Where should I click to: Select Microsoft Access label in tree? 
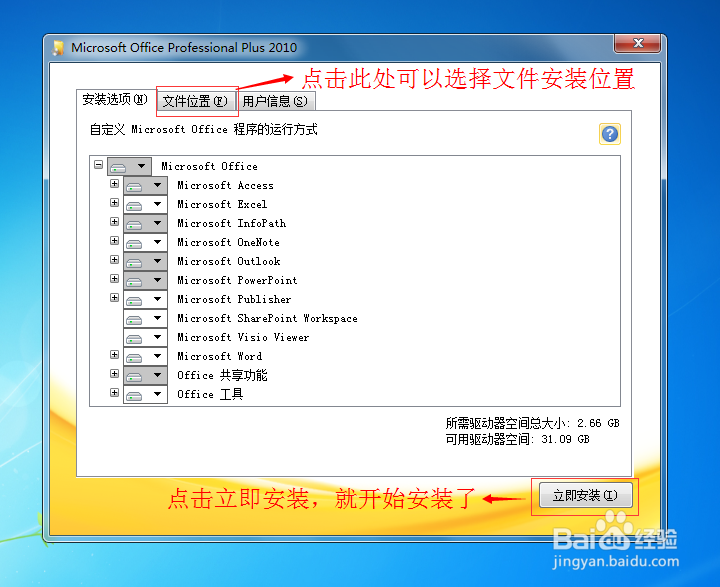tap(225, 186)
